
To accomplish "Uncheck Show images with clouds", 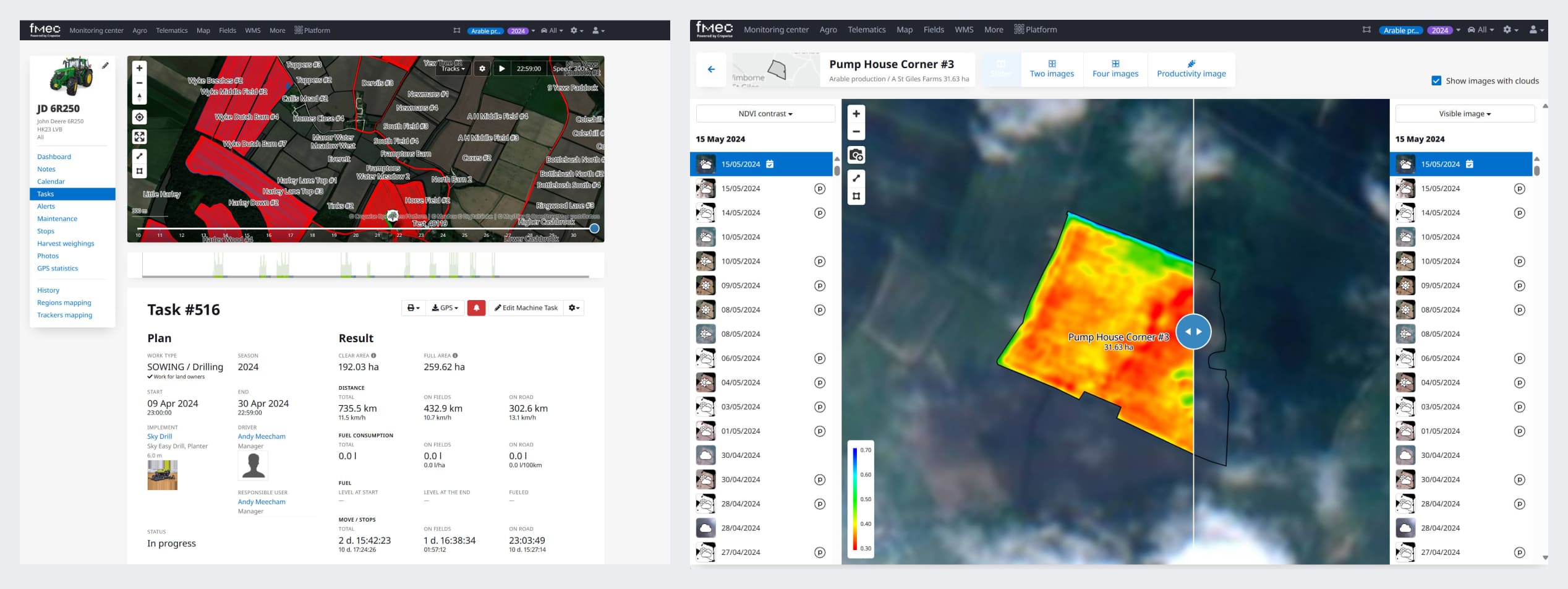I will (x=1436, y=81).
